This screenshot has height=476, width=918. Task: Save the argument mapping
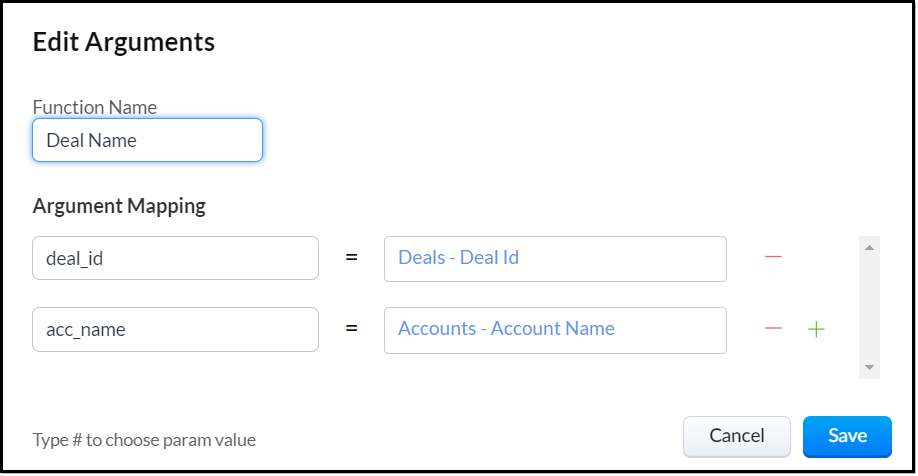click(x=846, y=436)
